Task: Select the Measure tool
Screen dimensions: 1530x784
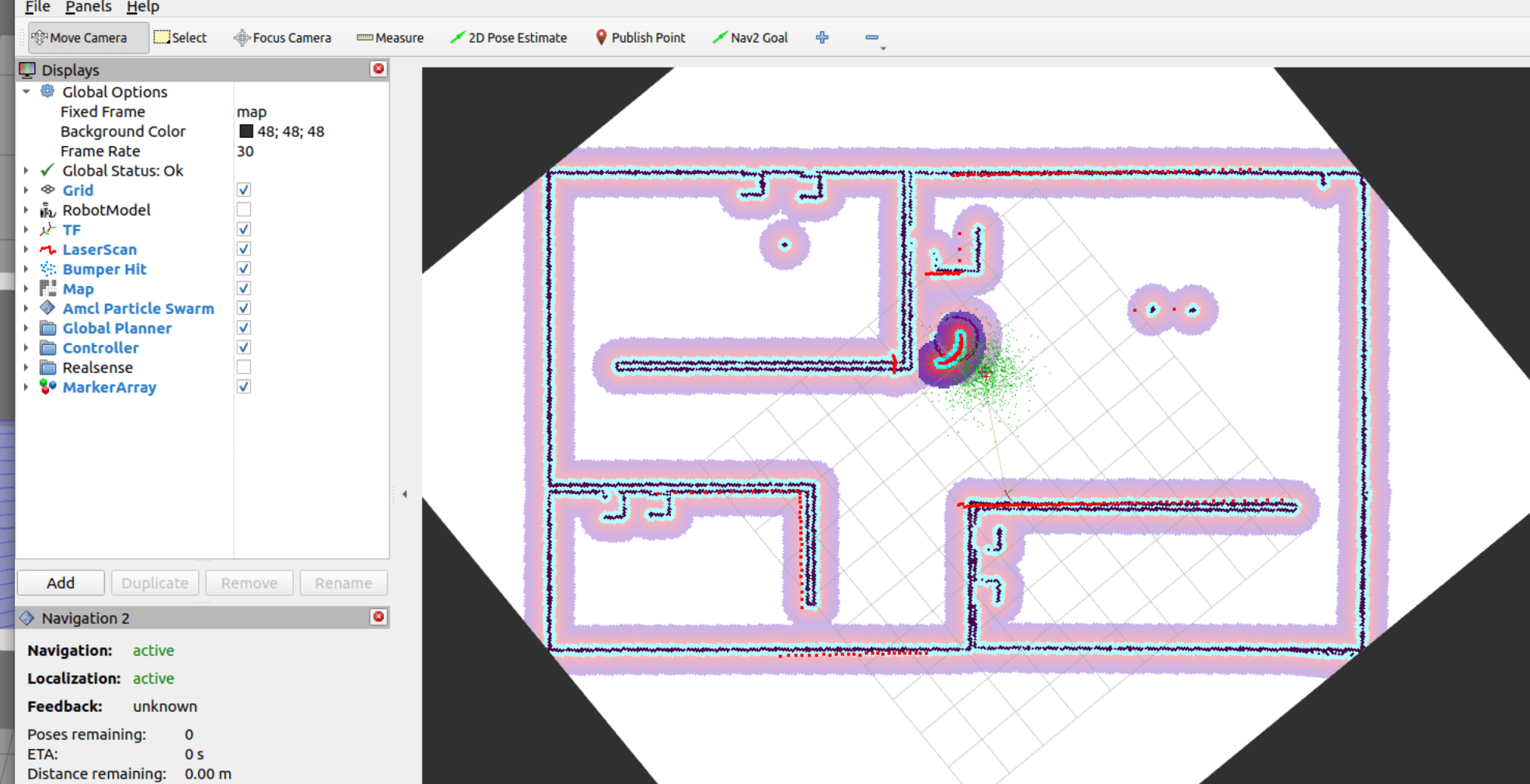Action: [x=390, y=37]
